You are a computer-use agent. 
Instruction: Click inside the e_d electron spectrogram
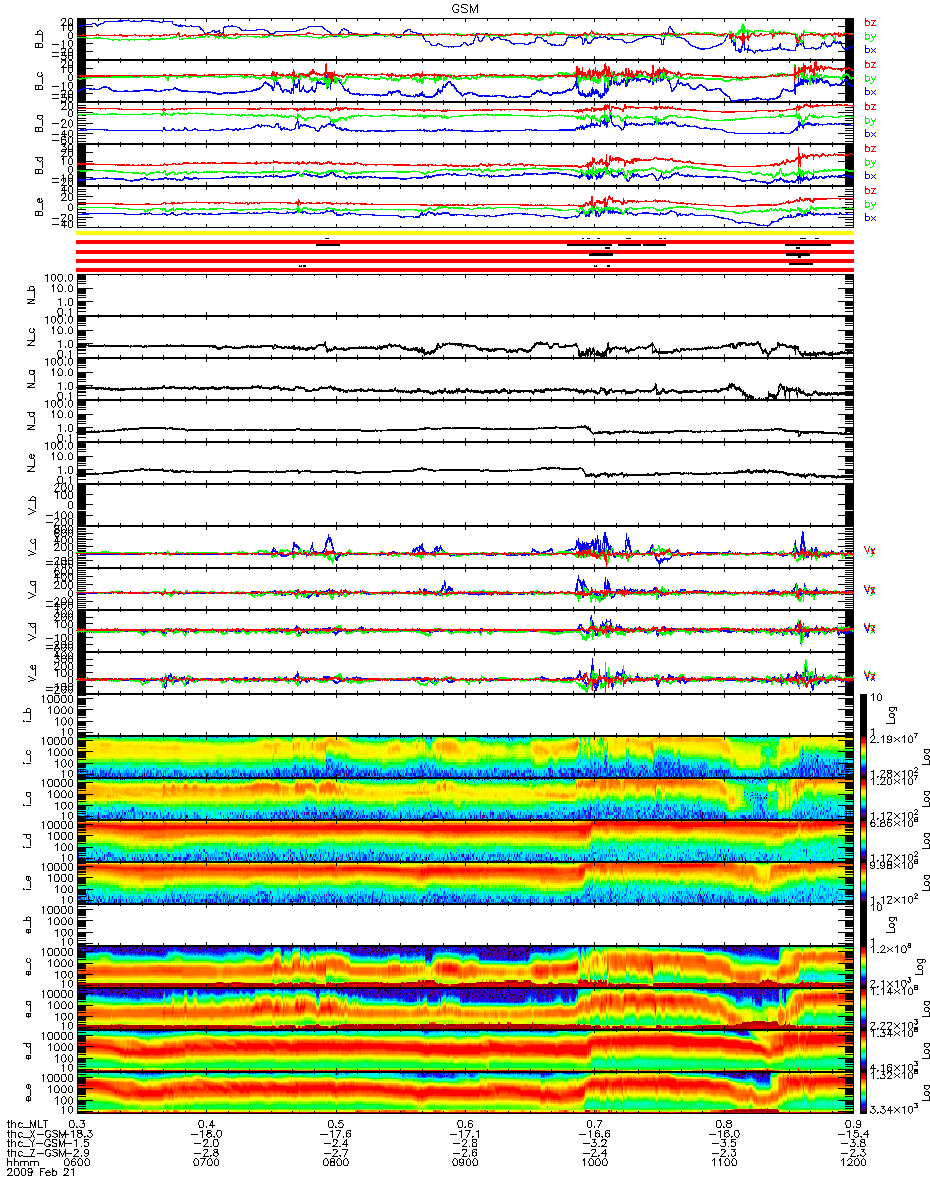465,1050
